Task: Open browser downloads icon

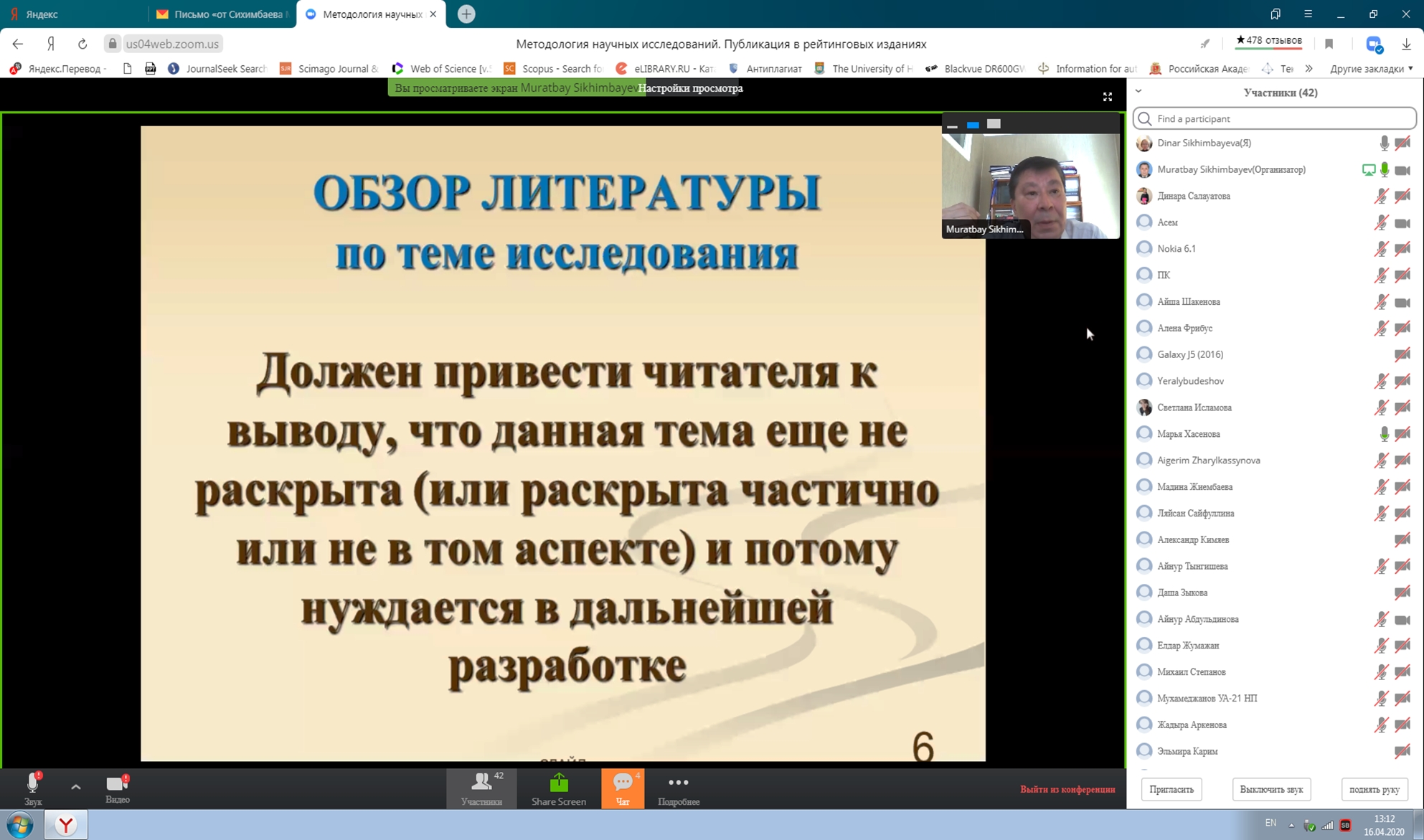Action: point(1406,44)
